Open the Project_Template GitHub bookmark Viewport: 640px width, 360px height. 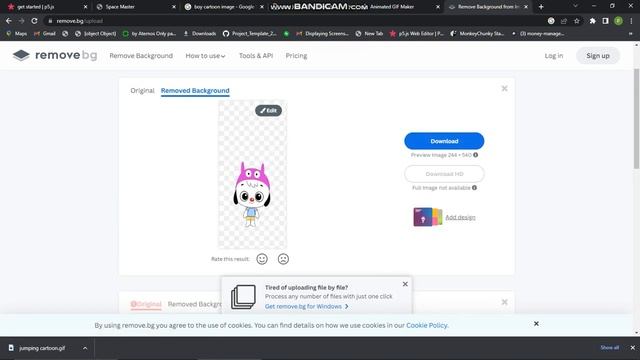(250, 33)
